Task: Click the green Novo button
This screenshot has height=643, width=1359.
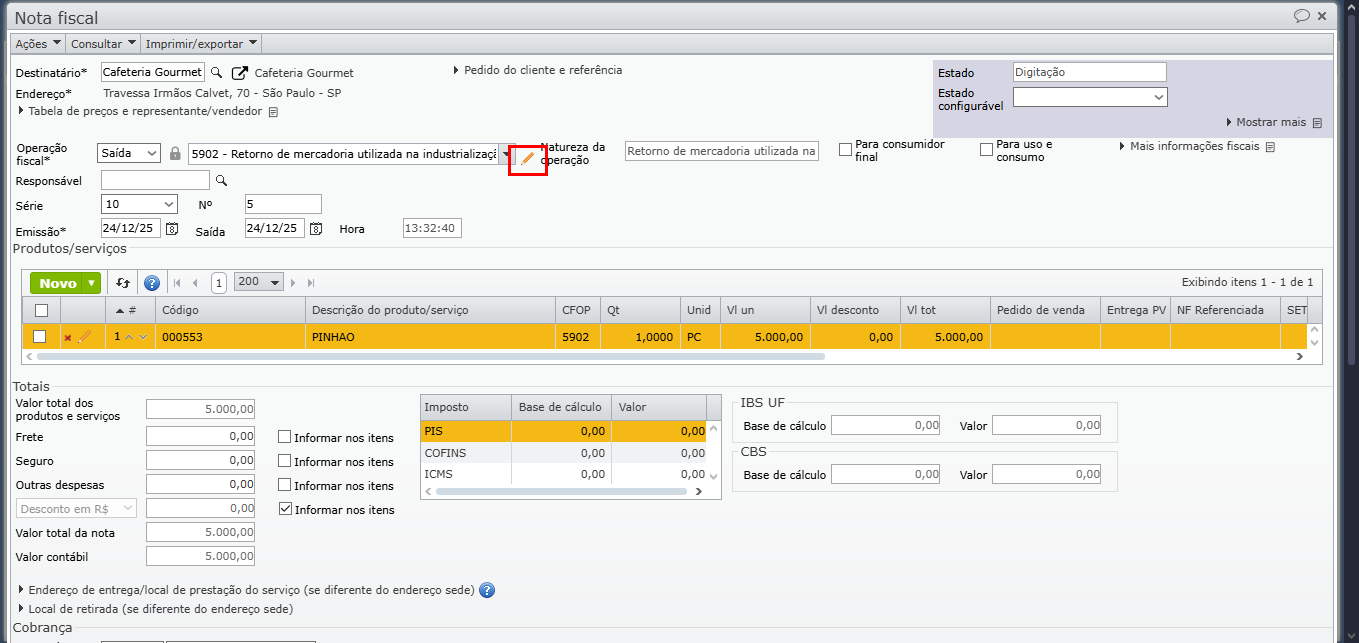Action: coord(57,283)
